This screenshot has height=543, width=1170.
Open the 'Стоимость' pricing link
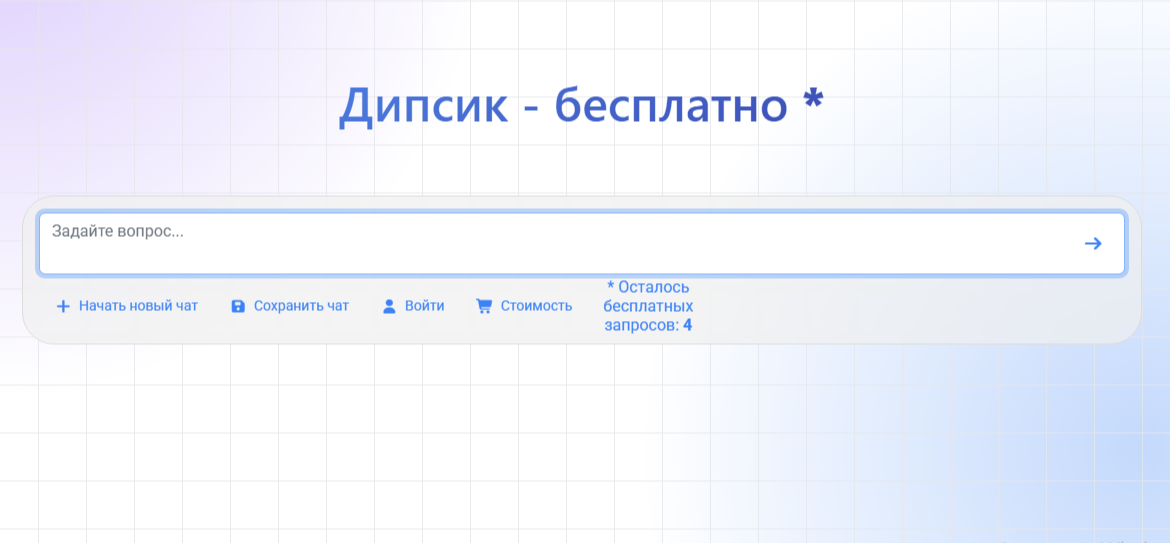536,306
